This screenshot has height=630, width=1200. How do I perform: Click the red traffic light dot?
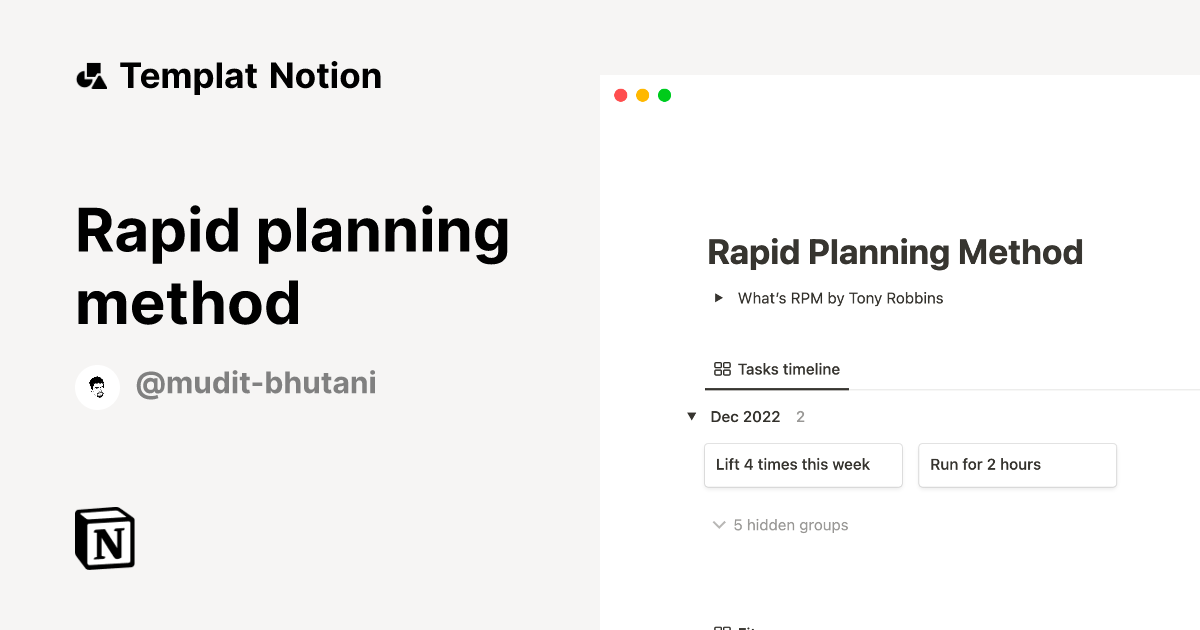tap(621, 94)
